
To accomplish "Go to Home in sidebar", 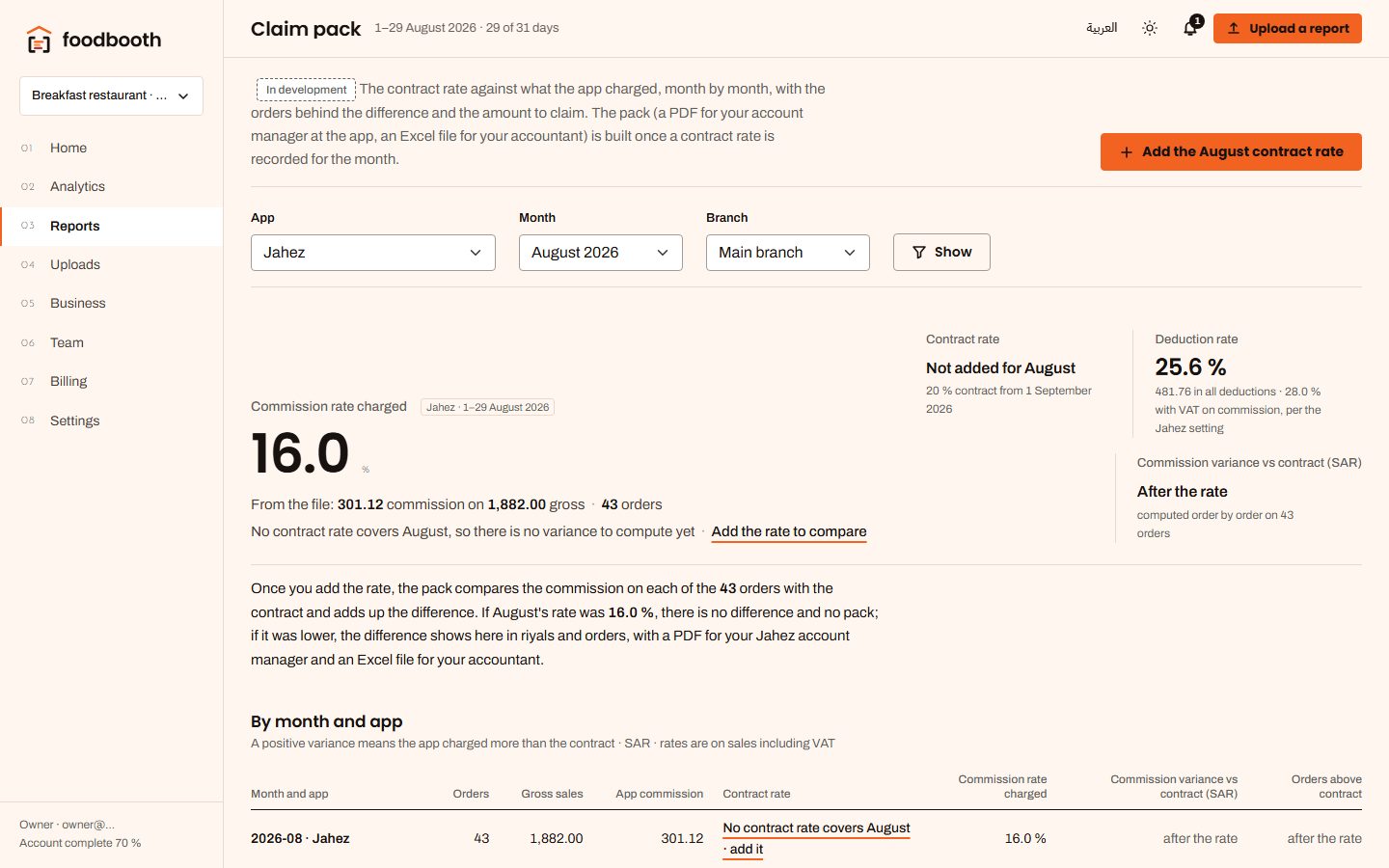I will 111,148.
